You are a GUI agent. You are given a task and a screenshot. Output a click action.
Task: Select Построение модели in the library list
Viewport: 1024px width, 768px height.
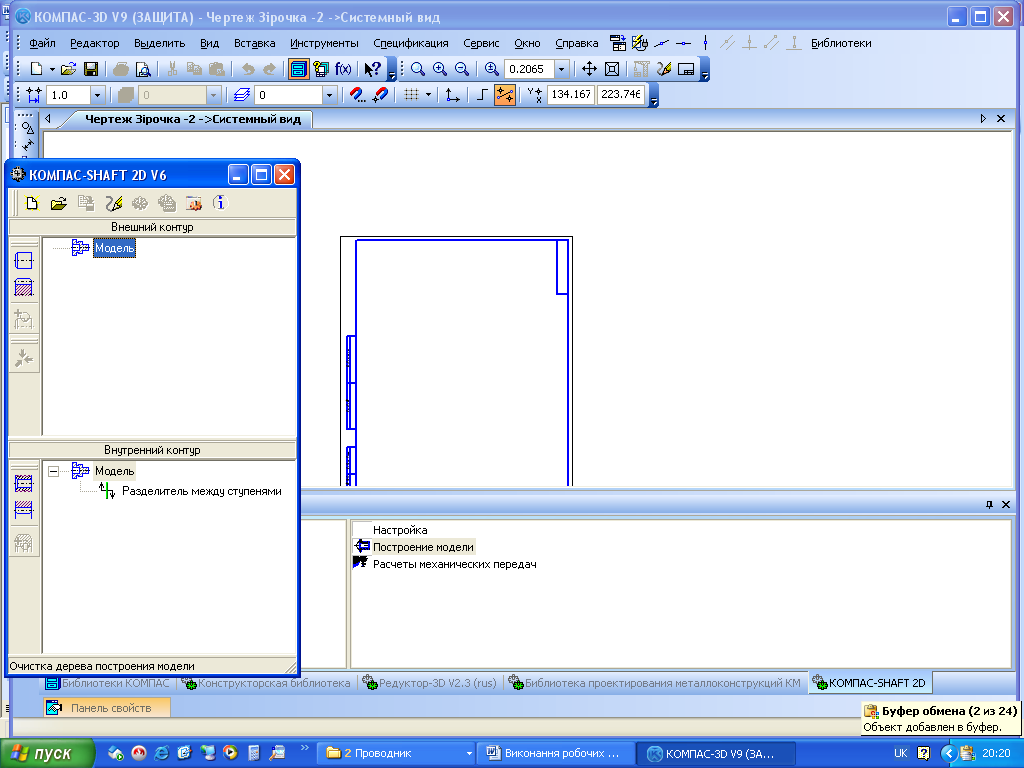pos(423,547)
